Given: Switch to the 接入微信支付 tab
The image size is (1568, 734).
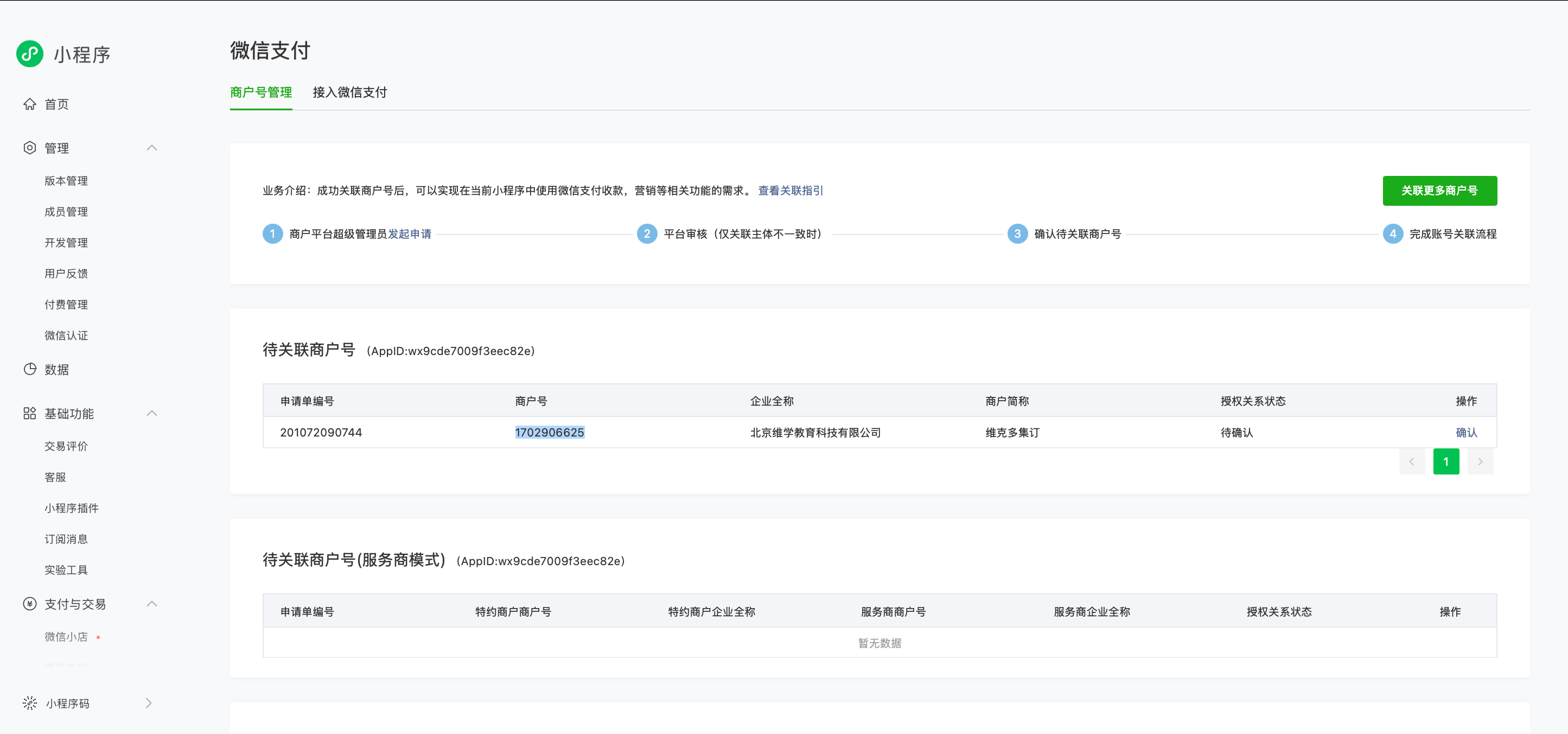Looking at the screenshot, I should point(350,93).
